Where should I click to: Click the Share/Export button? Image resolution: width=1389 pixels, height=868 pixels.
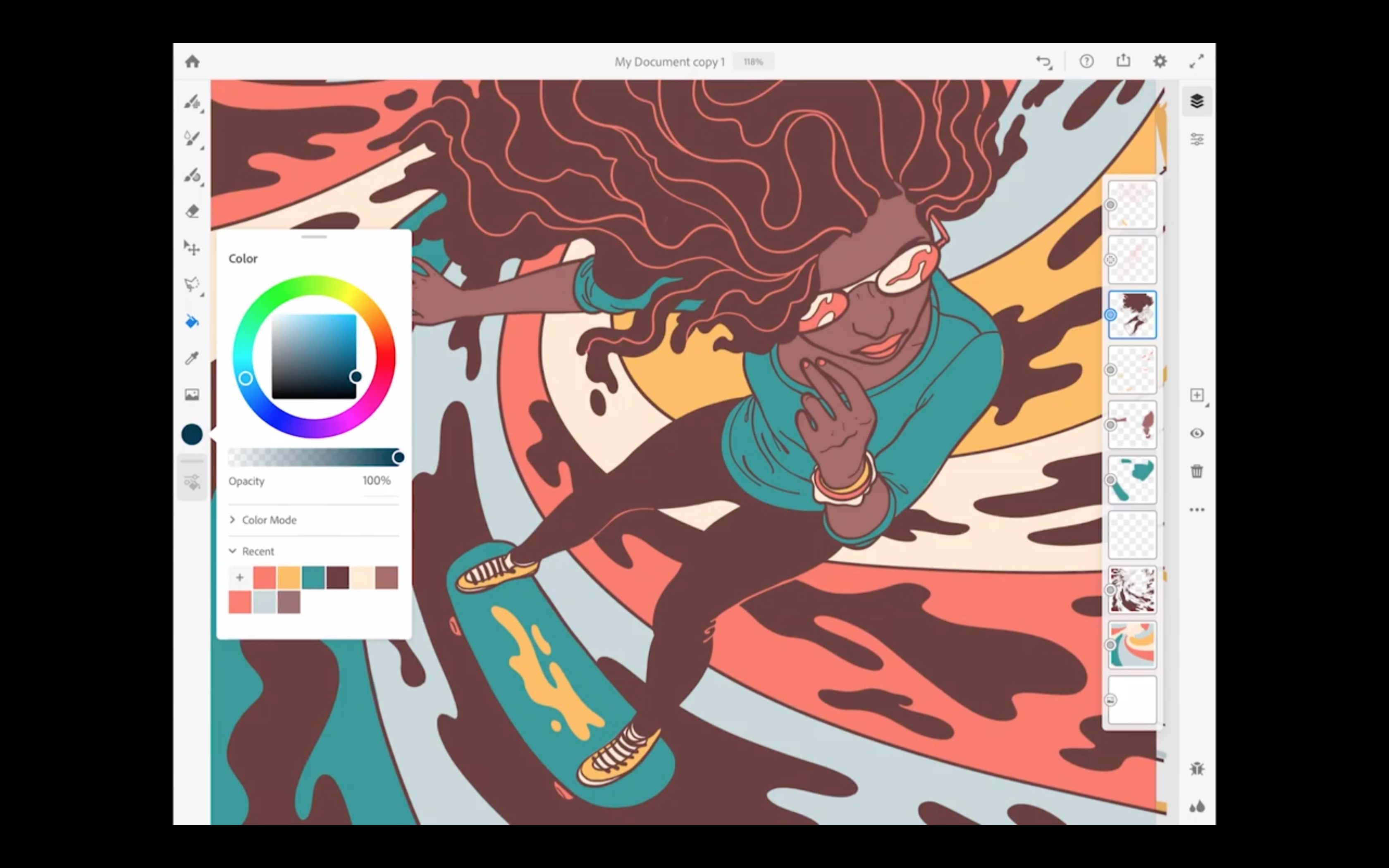pos(1123,62)
